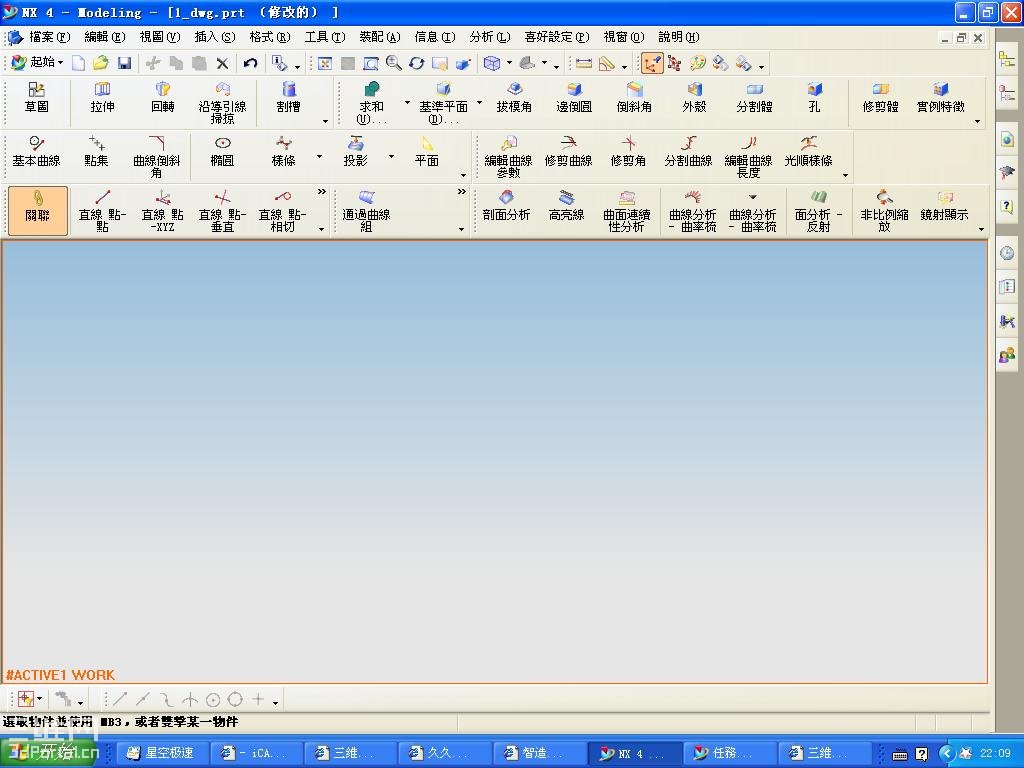Click the 鏡射顯示 mirror display tool
1024x768 pixels.
[944, 206]
